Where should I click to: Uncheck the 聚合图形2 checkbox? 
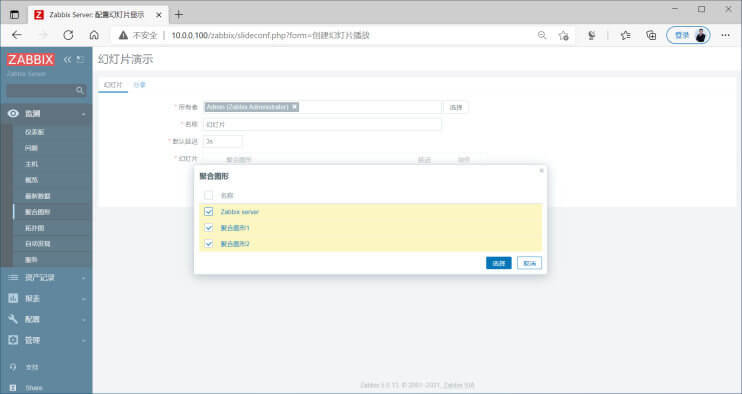[209, 244]
